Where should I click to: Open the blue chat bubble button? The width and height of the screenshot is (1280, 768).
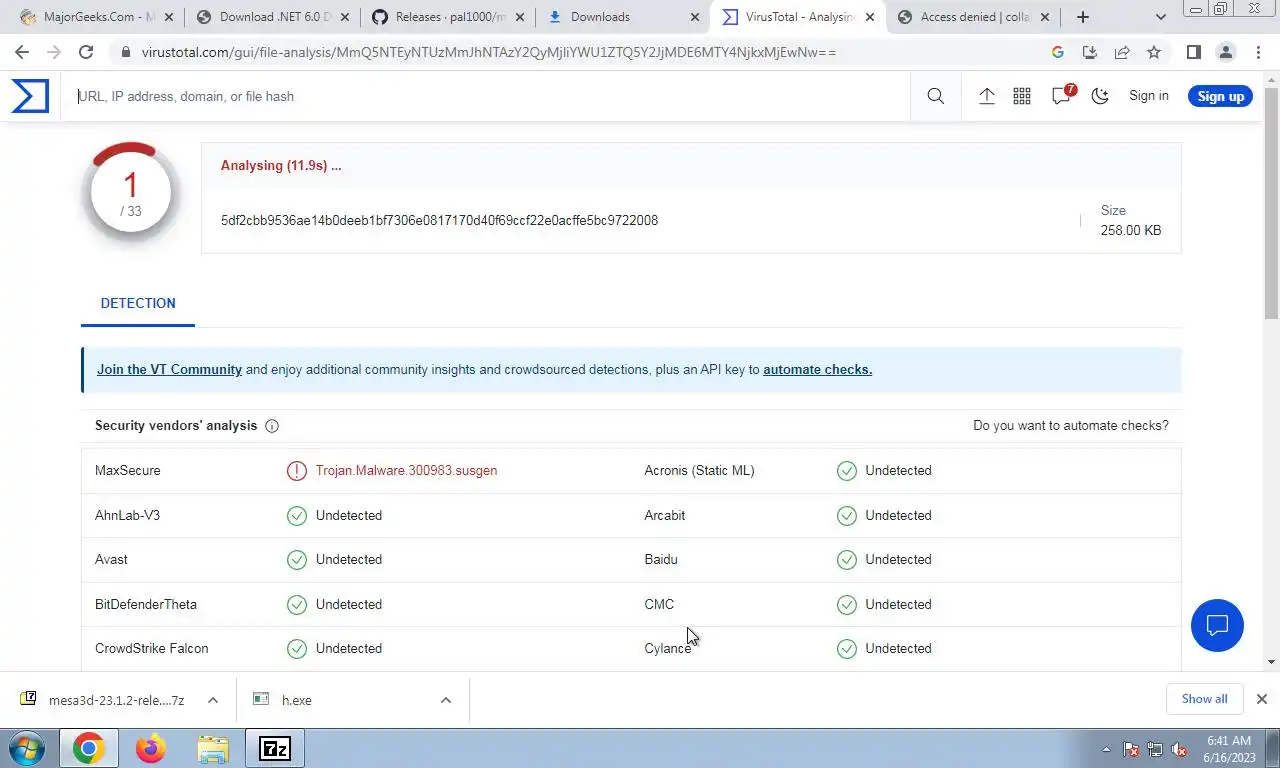pos(1217,626)
